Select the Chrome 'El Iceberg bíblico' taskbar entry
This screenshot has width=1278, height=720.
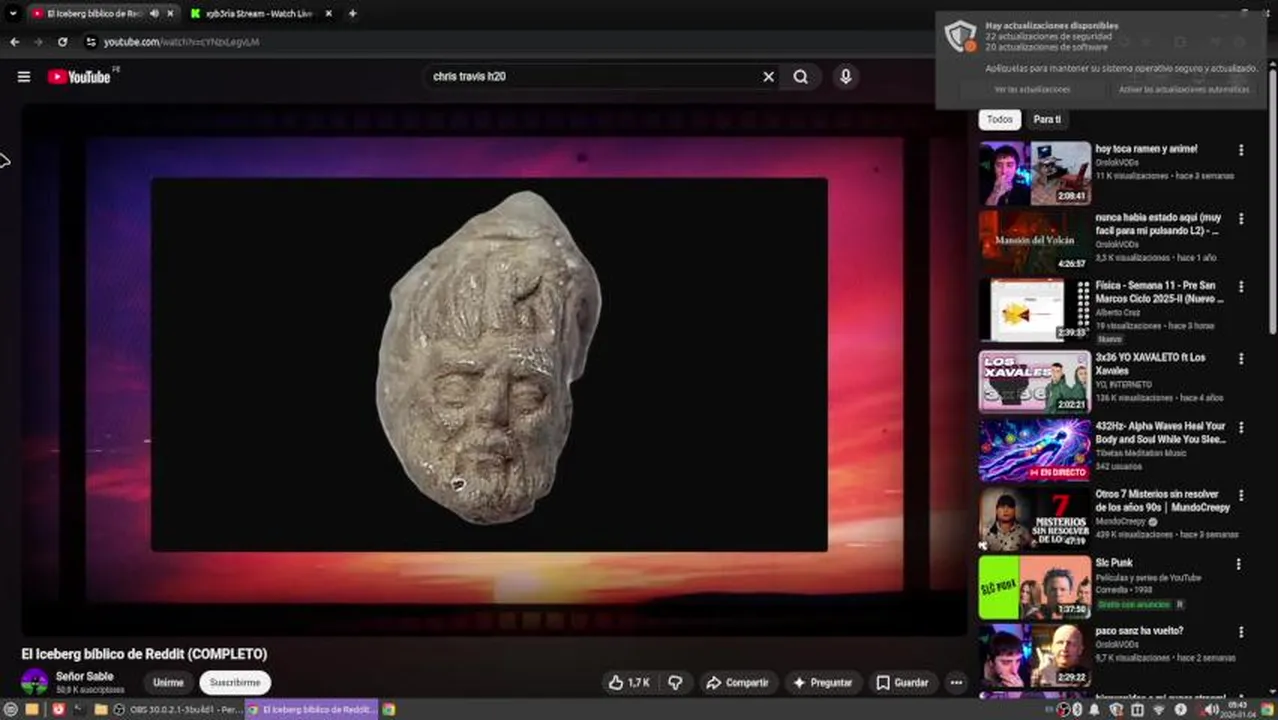311,709
